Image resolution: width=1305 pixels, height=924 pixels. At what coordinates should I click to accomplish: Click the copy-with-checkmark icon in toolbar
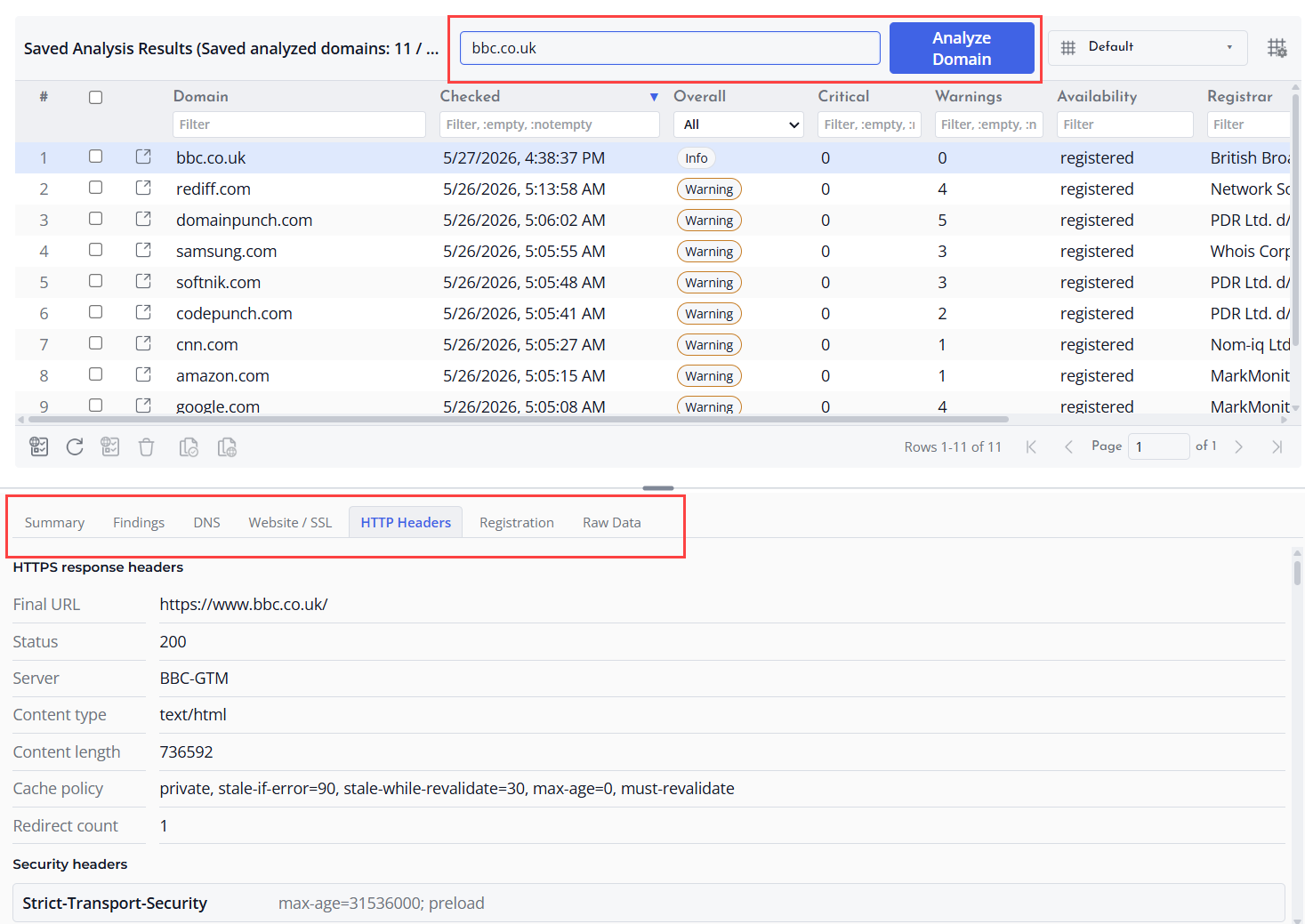[x=189, y=446]
